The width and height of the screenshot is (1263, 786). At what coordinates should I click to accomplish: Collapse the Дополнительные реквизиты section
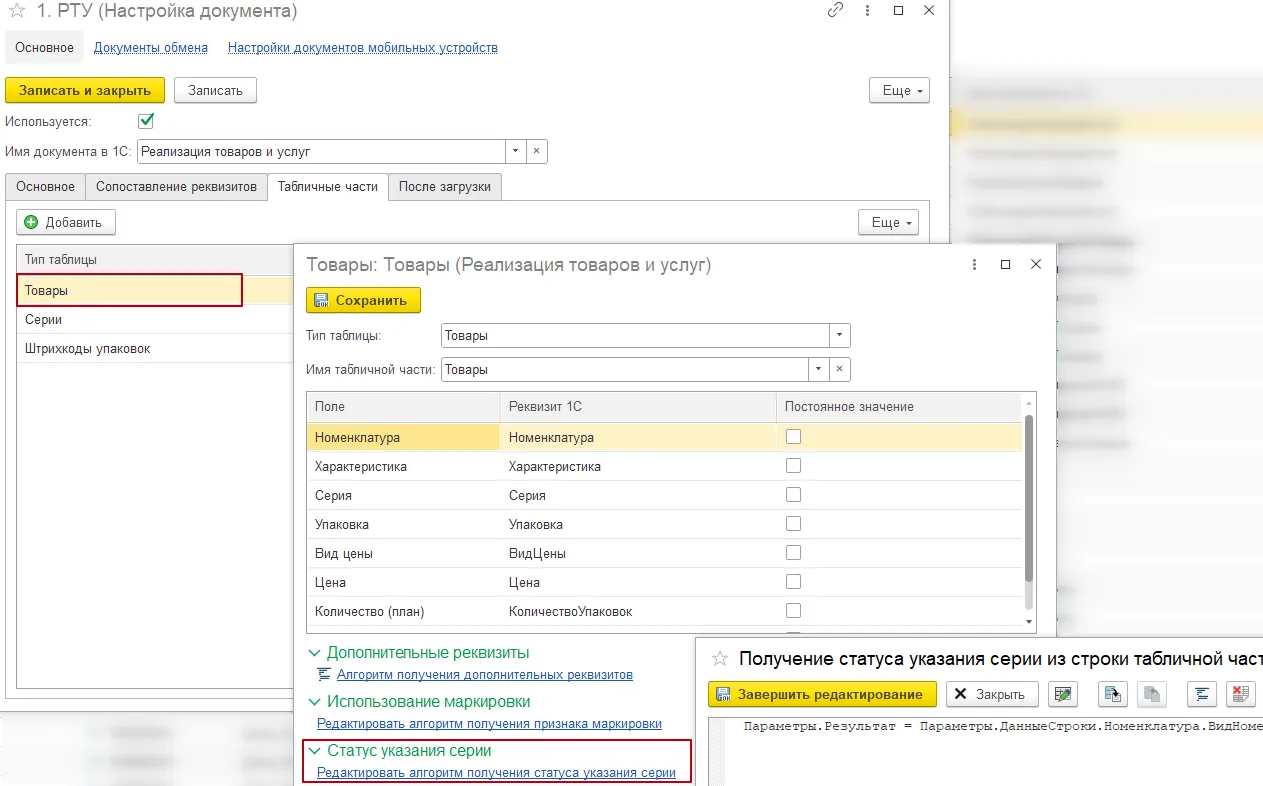click(314, 653)
